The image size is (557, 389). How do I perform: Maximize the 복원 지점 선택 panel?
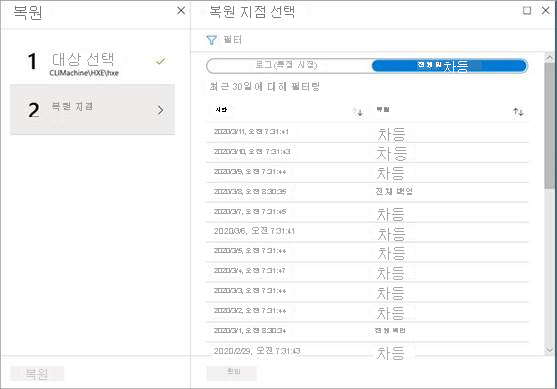click(x=527, y=11)
